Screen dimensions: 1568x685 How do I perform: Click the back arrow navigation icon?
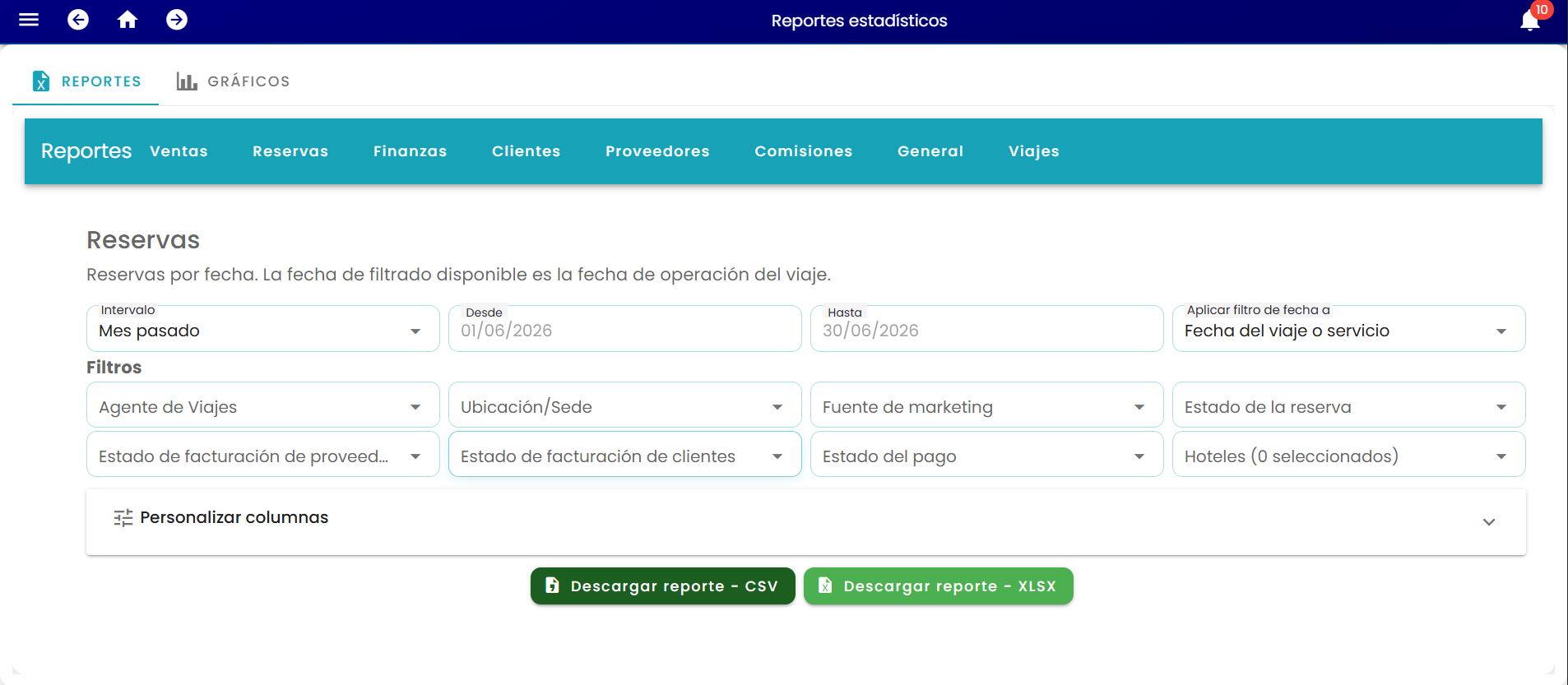click(x=78, y=20)
